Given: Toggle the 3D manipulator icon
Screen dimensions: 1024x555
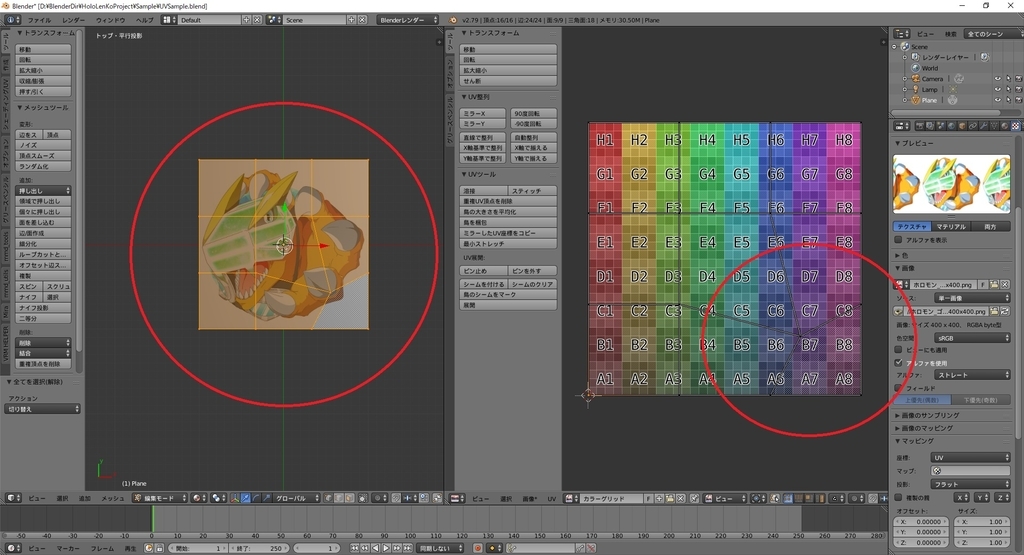Looking at the screenshot, I should point(234,498).
